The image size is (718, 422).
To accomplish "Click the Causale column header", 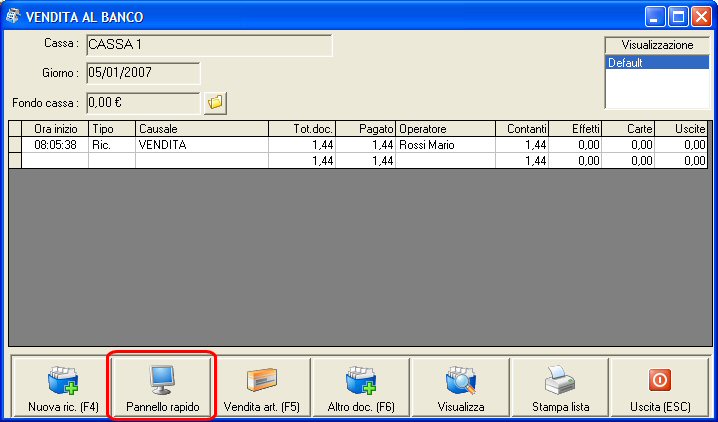I will click(202, 129).
